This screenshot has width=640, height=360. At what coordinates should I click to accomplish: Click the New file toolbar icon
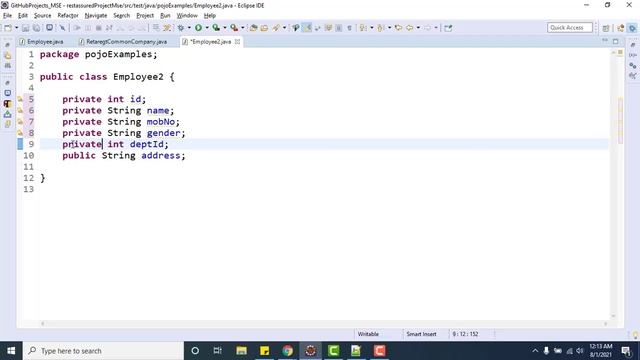[x=8, y=28]
